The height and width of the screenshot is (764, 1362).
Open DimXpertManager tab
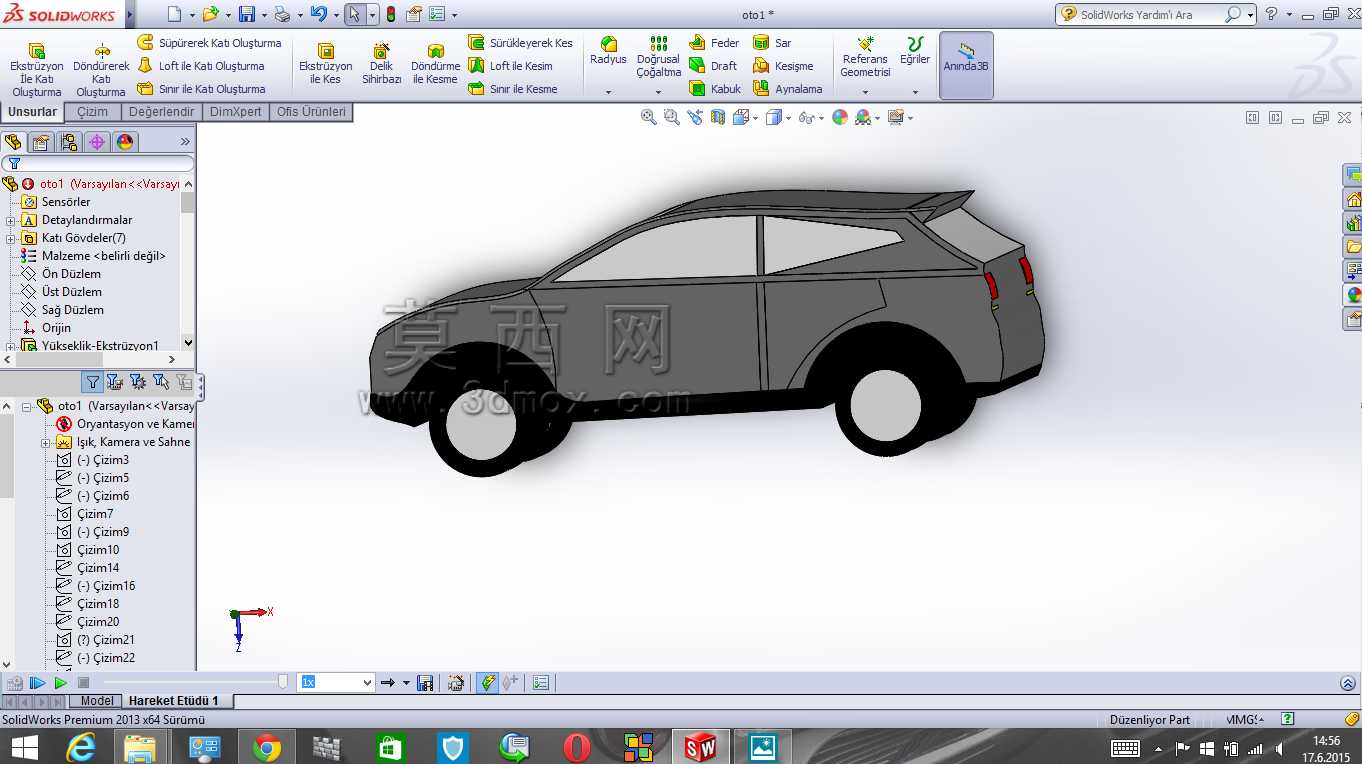coord(97,142)
